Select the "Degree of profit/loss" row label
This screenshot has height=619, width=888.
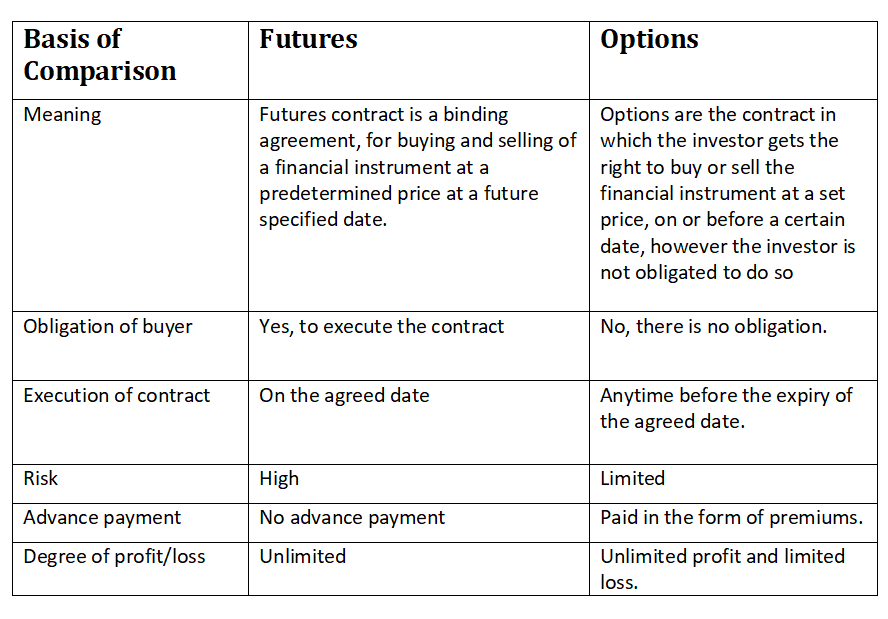[x=114, y=557]
